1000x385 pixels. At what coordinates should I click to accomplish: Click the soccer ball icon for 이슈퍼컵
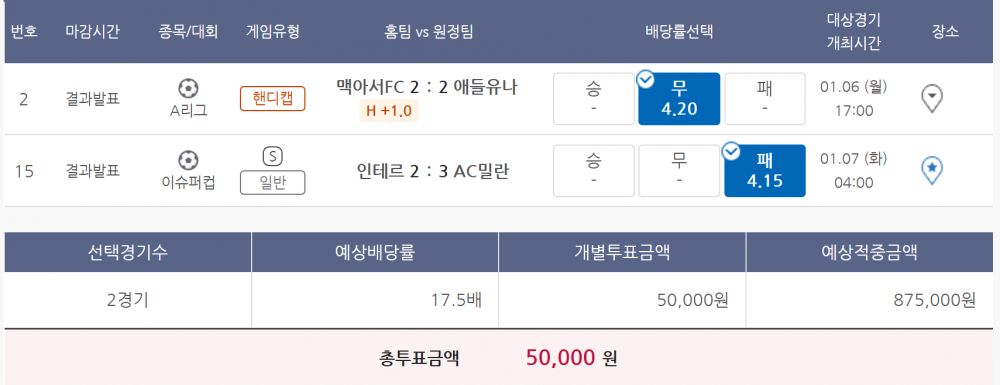[x=188, y=159]
